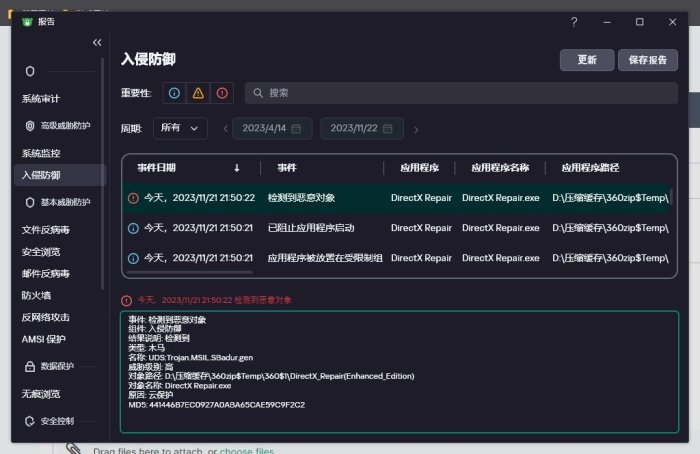This screenshot has width=700, height=454.
Task: Click the 更新 button
Action: click(587, 60)
